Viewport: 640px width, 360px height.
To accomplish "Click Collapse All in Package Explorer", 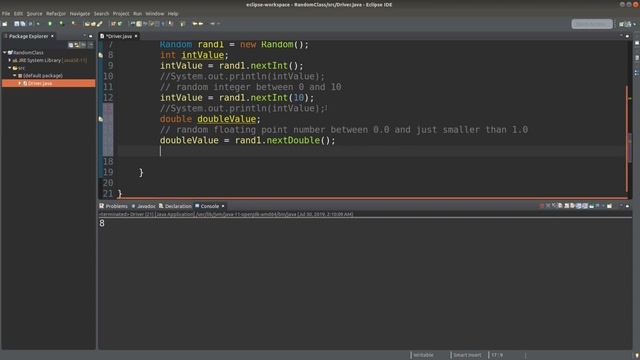I will pyautogui.click(x=71, y=44).
